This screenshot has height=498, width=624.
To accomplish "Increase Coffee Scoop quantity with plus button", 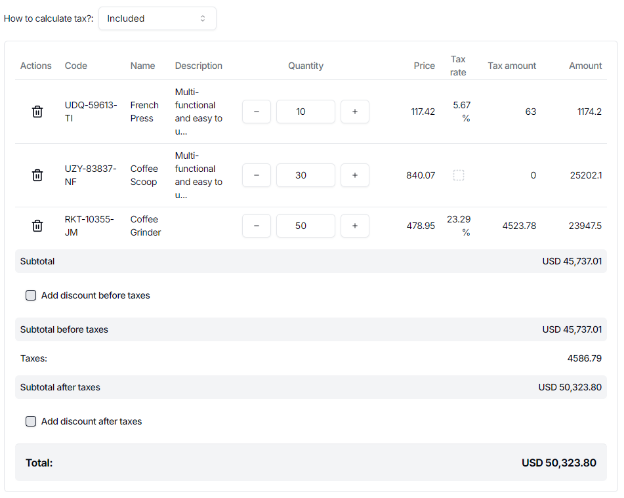I will (355, 175).
